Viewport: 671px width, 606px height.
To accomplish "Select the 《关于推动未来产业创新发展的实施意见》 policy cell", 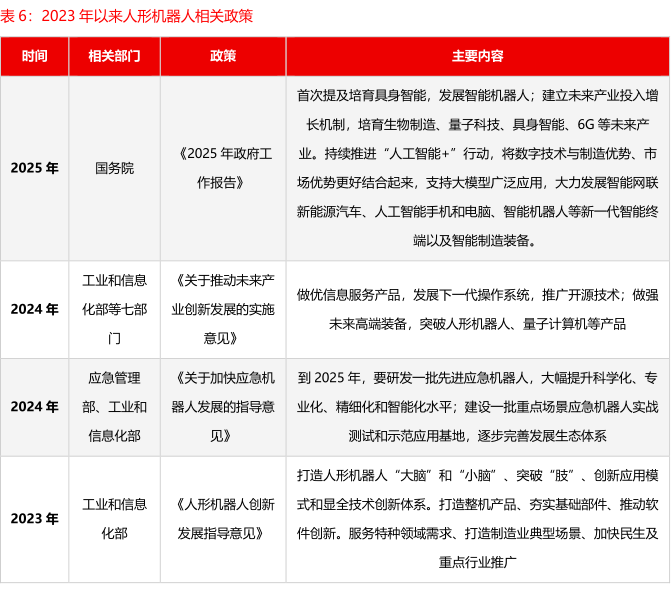I will (223, 309).
